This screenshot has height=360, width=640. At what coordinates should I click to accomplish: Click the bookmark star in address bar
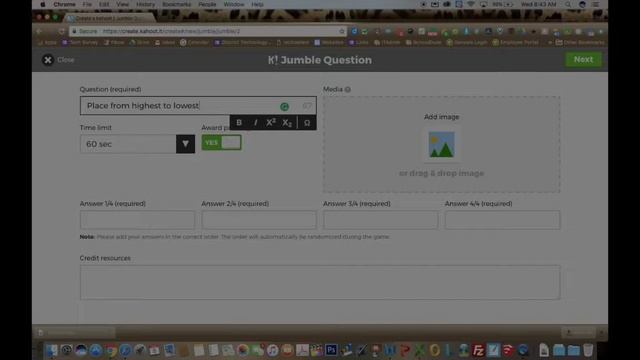pos(342,31)
